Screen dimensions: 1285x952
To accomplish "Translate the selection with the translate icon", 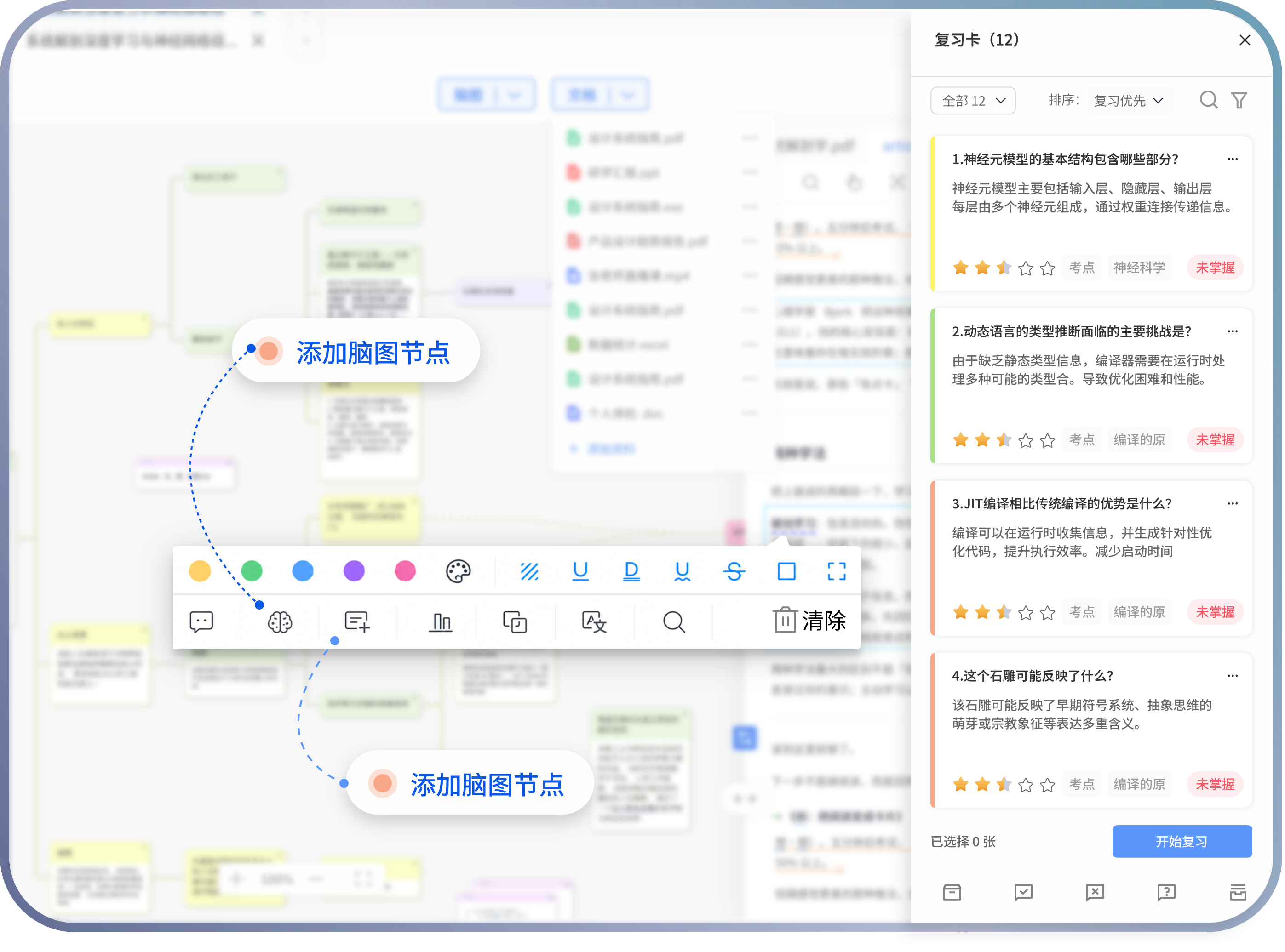I will (594, 622).
